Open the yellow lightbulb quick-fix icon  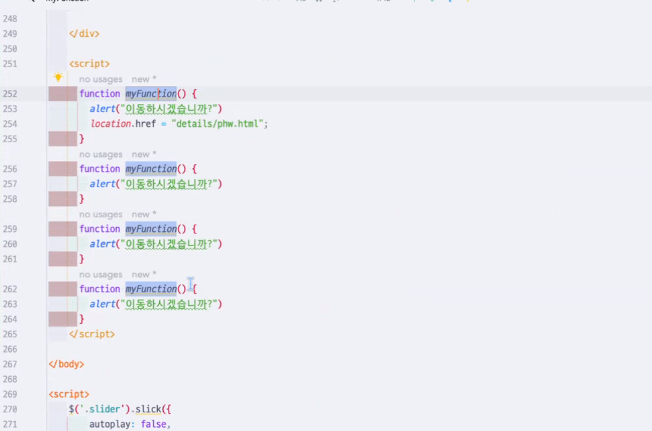click(58, 77)
